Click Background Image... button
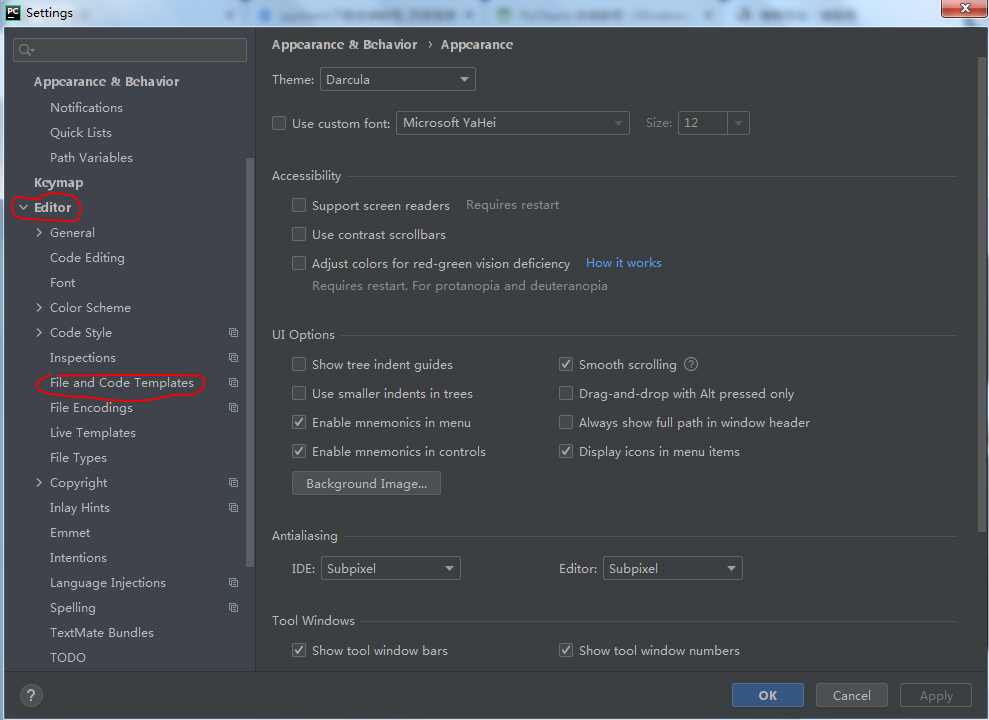The height and width of the screenshot is (720, 989). coord(366,483)
